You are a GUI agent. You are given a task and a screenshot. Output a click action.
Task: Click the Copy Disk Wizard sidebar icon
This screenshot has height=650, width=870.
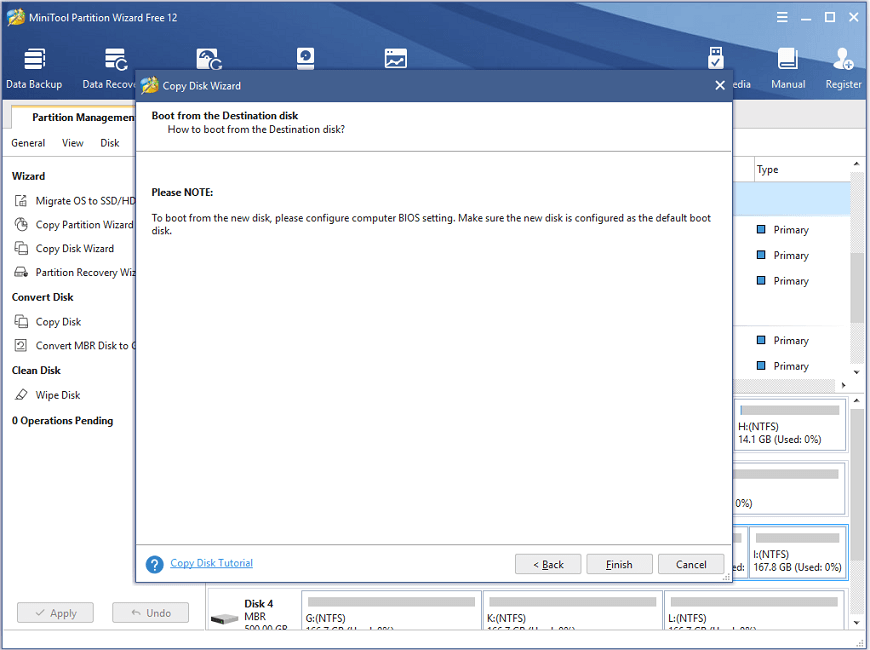tap(21, 248)
